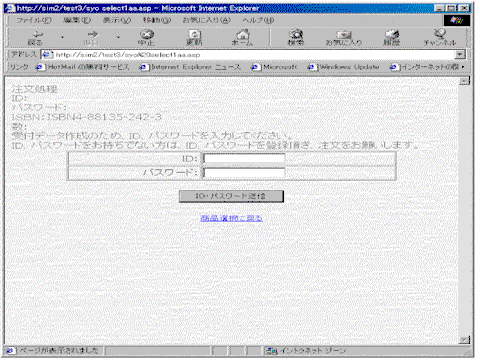Screen dimensions: 480x360
Task: Open the History (履歴) toolbar icon
Action: pyautogui.click(x=392, y=38)
